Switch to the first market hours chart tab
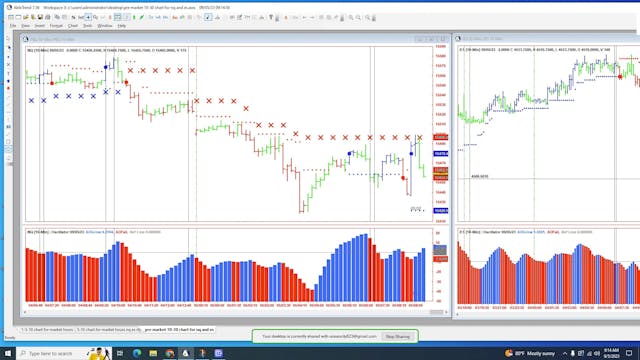Image resolution: width=640 pixels, height=360 pixels. [x=47, y=329]
